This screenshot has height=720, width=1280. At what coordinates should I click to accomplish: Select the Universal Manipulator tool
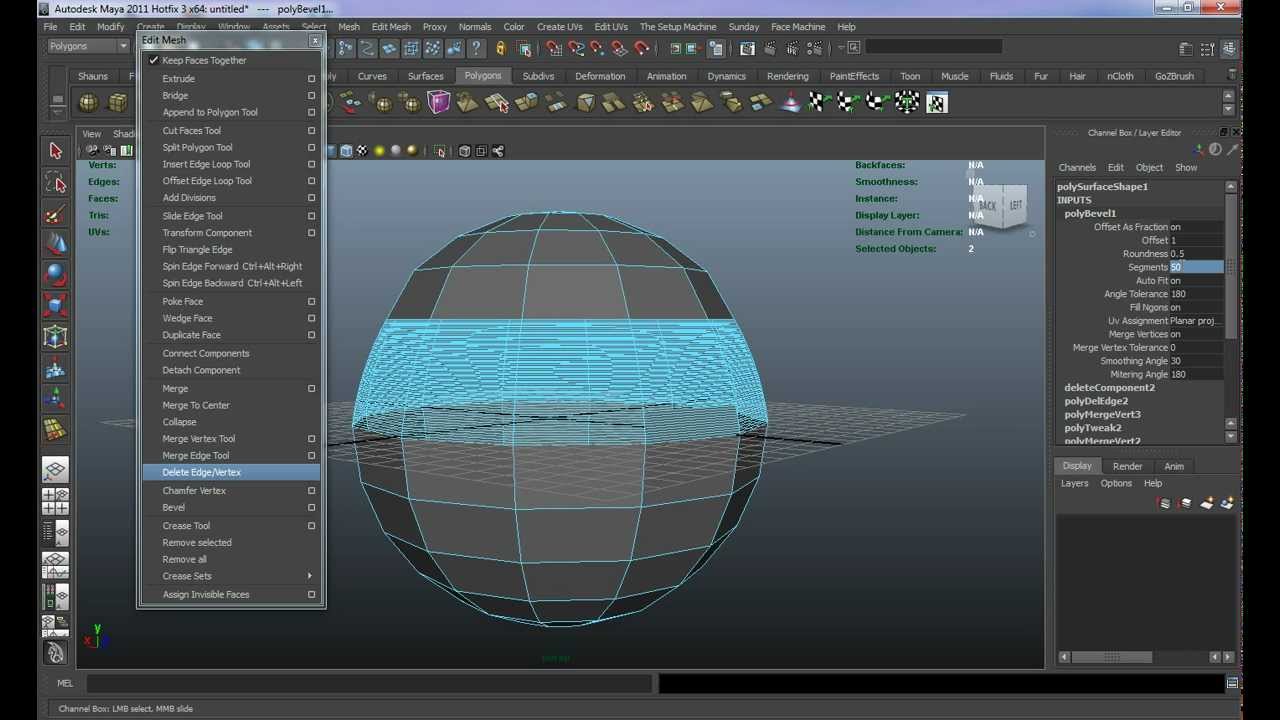click(55, 337)
